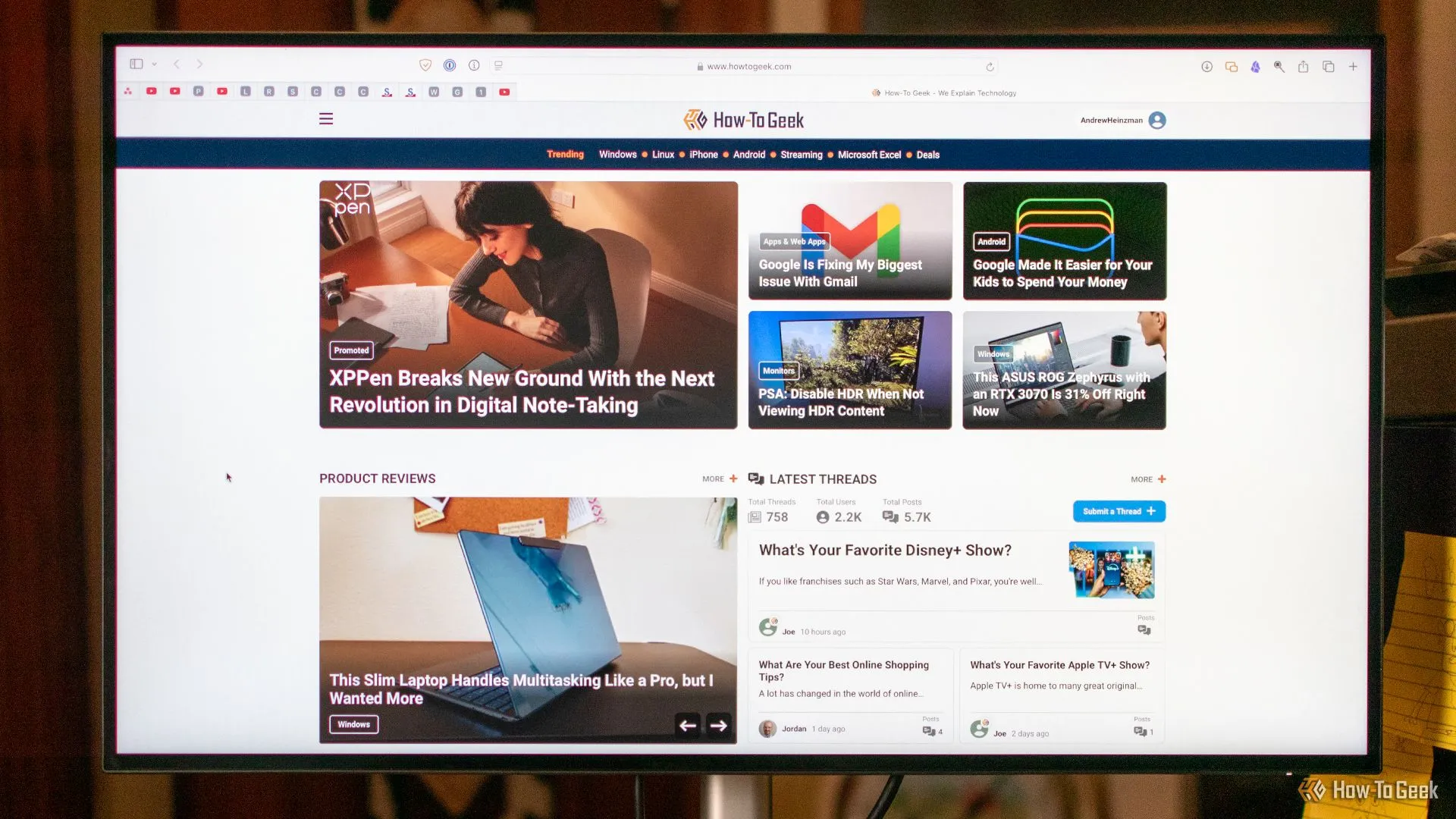Open the Deals trending topic
Image resolution: width=1456 pixels, height=819 pixels.
point(927,155)
